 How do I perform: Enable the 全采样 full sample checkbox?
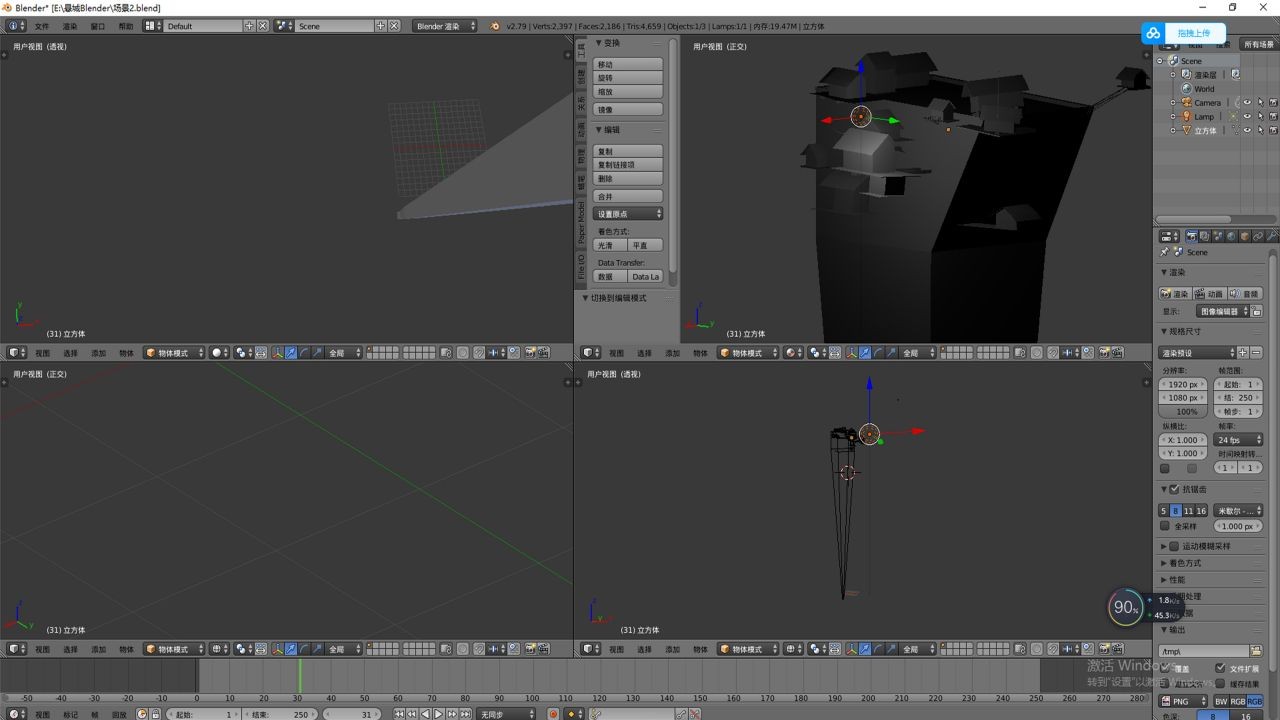click(1165, 526)
